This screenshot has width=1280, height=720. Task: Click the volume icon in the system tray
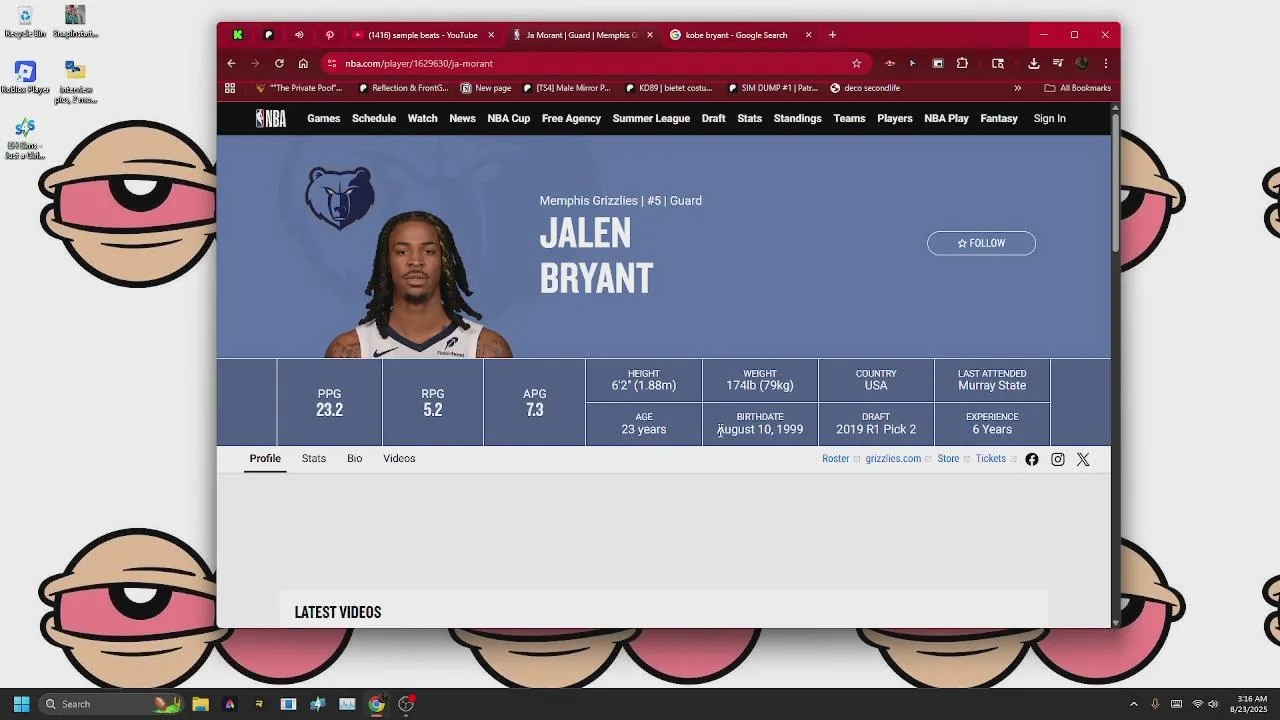(1213, 704)
